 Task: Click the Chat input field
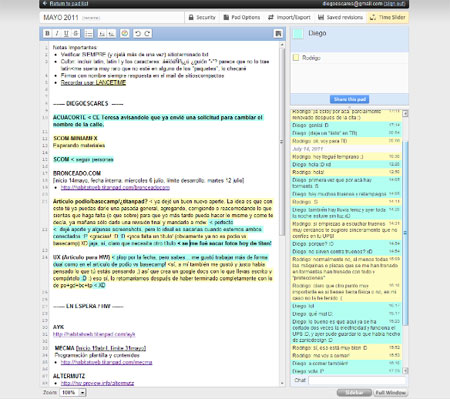click(x=357, y=380)
